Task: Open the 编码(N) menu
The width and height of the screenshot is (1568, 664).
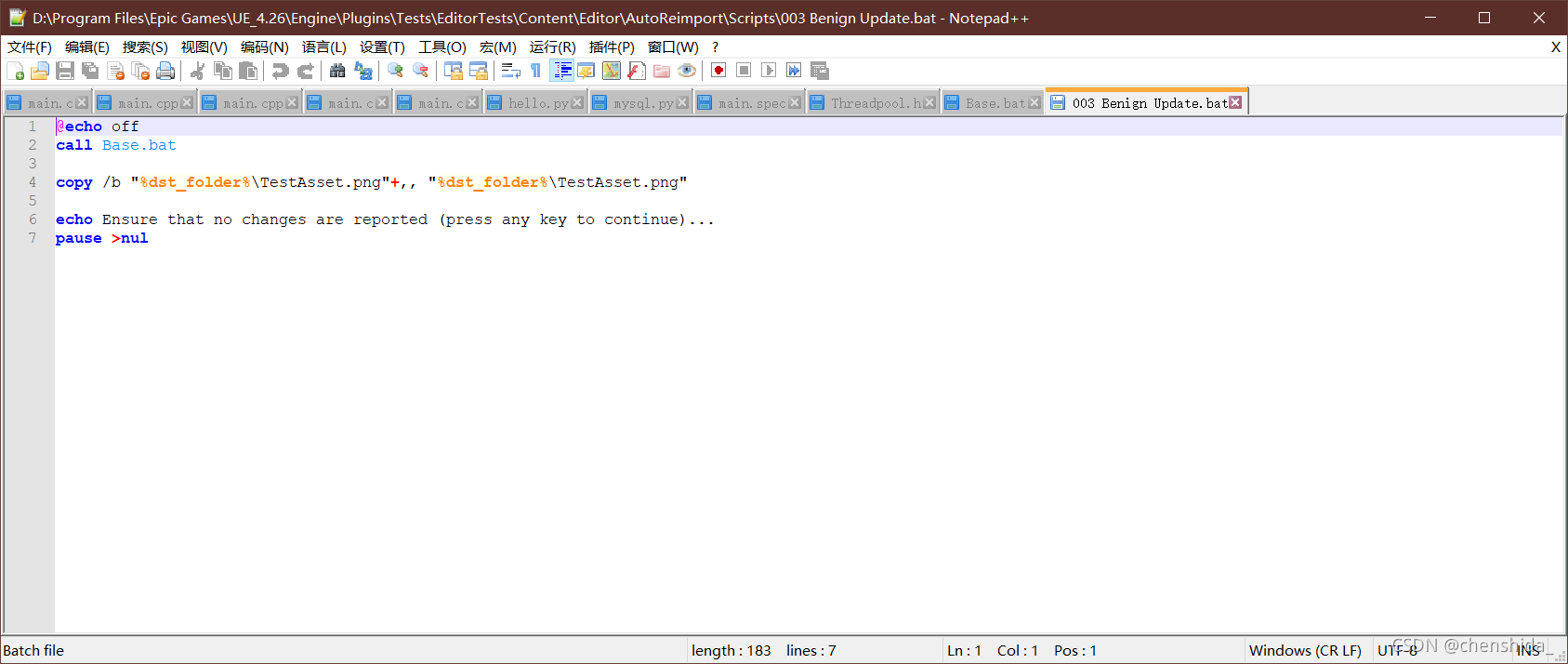Action: coord(265,46)
